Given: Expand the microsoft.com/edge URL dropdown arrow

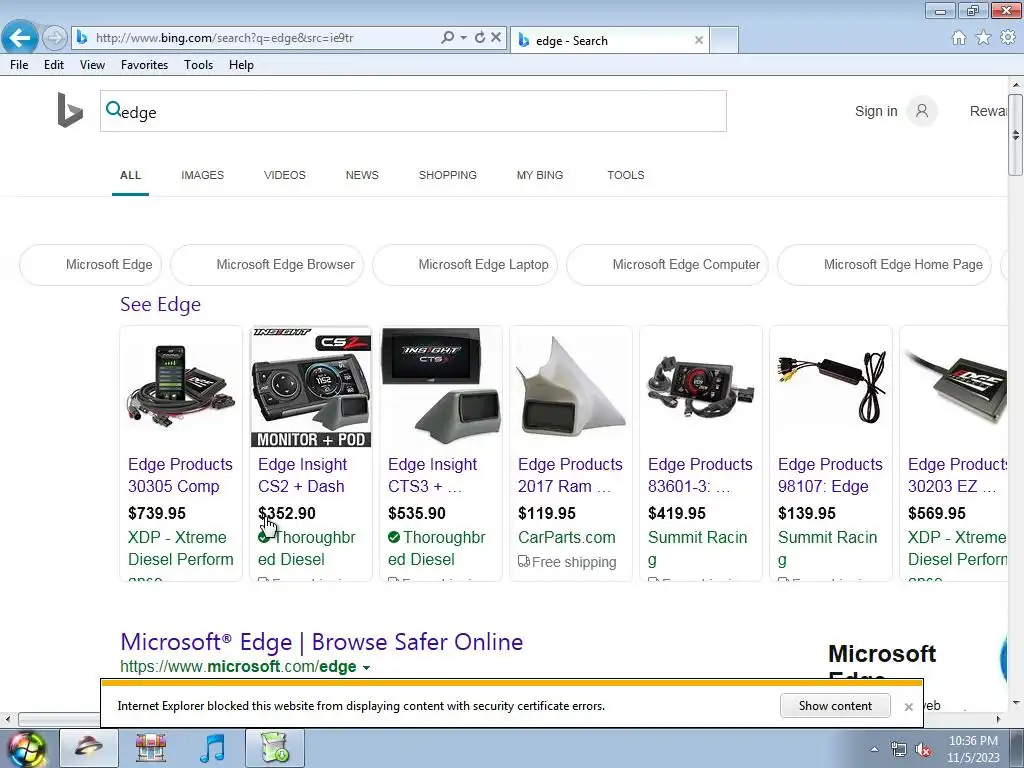Looking at the screenshot, I should tap(366, 667).
